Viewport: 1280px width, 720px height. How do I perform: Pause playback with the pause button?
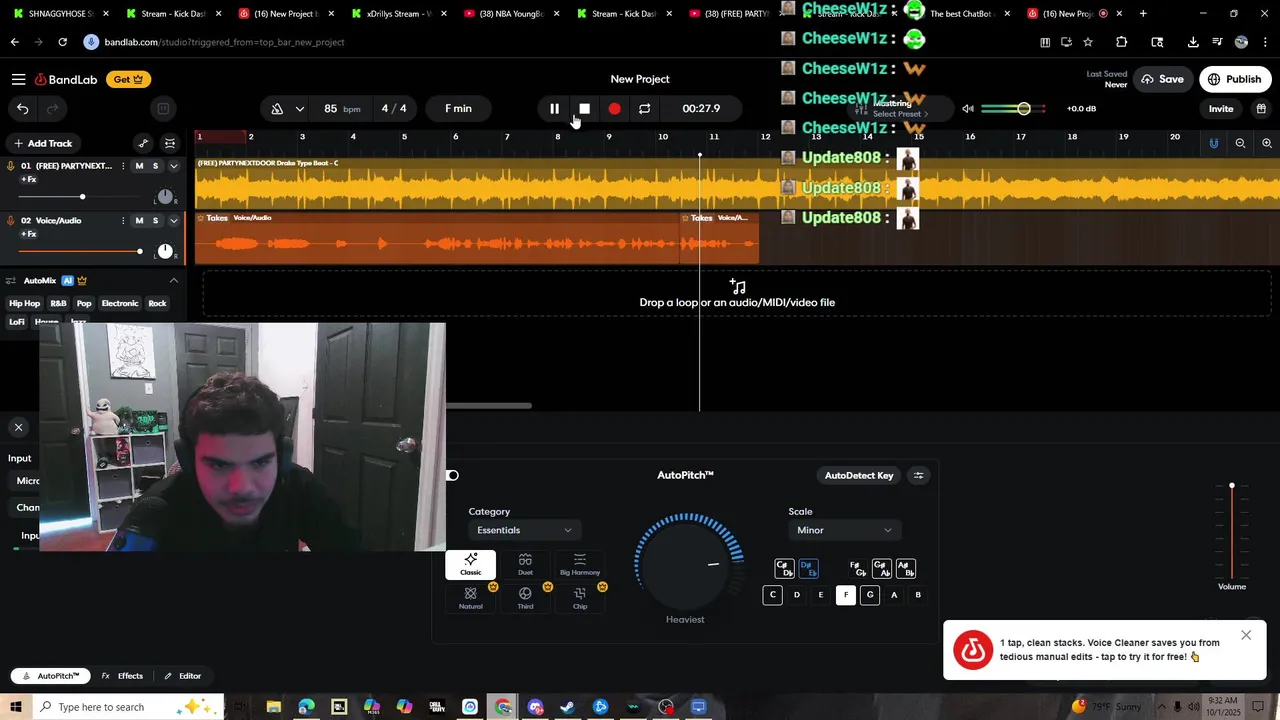[554, 109]
